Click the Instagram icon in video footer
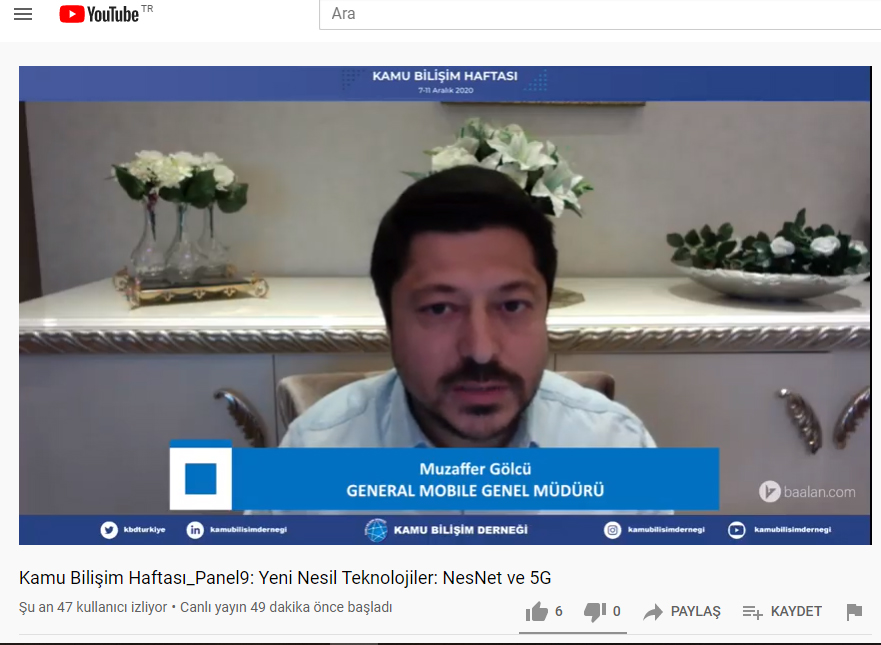The width and height of the screenshot is (881, 645). (612, 530)
